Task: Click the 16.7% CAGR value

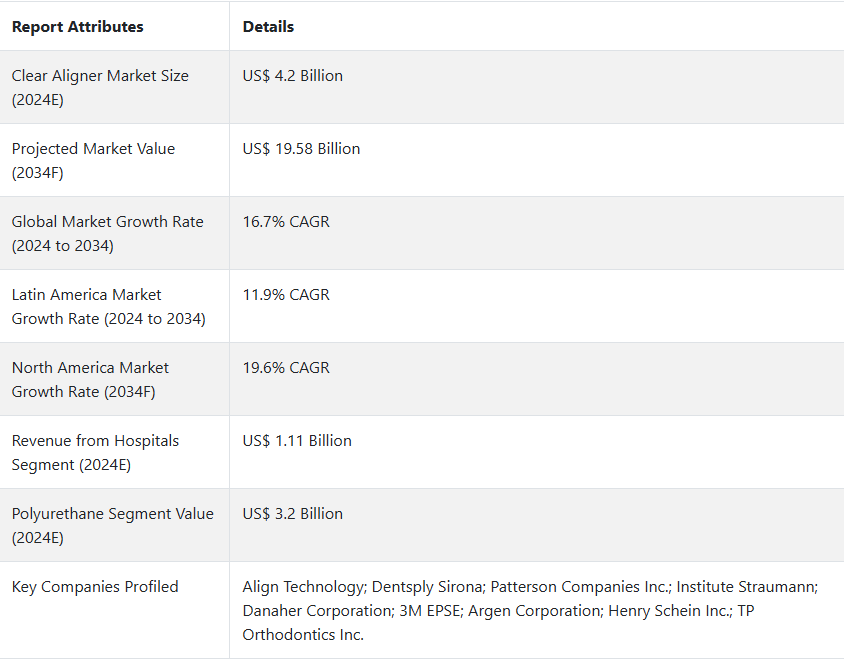Action: pyautogui.click(x=286, y=222)
